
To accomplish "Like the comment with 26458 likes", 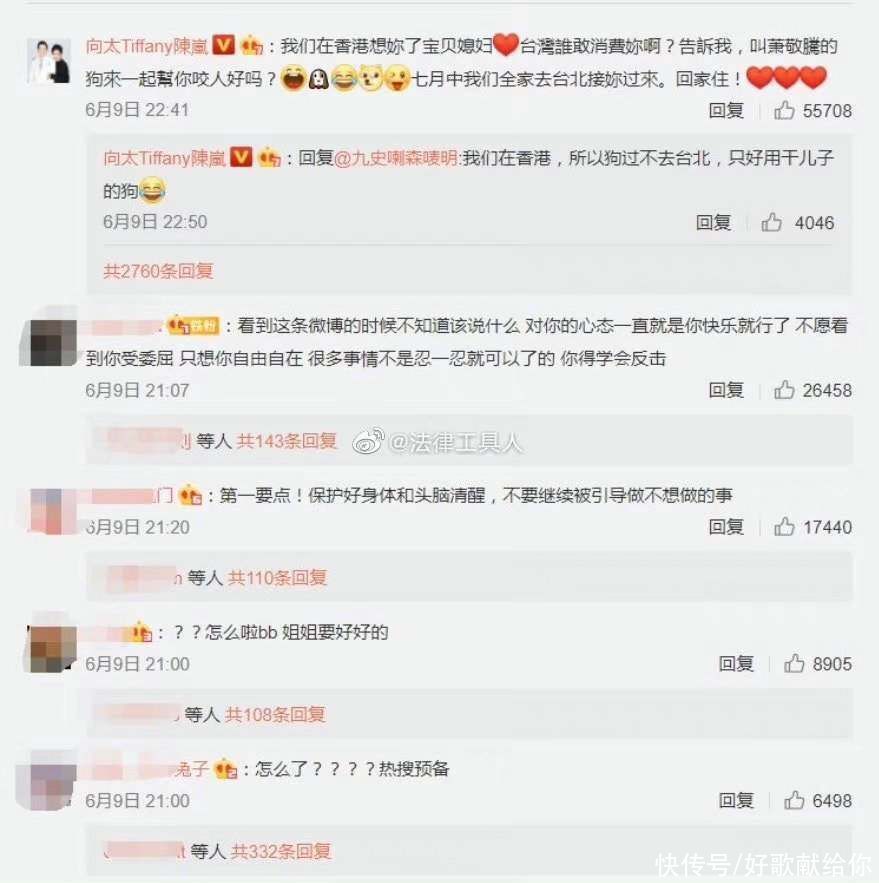I will click(784, 390).
